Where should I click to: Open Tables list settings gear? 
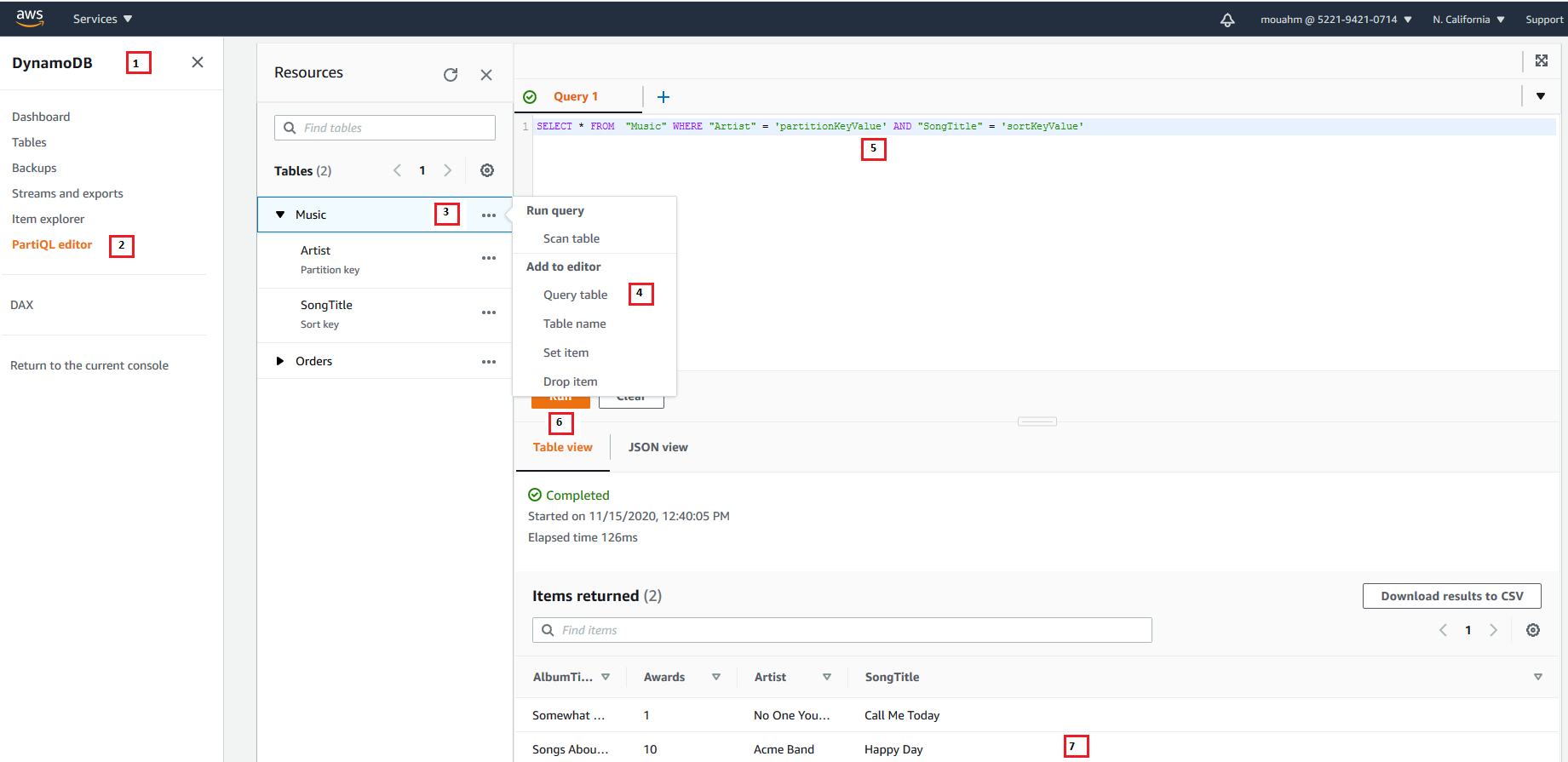(487, 170)
